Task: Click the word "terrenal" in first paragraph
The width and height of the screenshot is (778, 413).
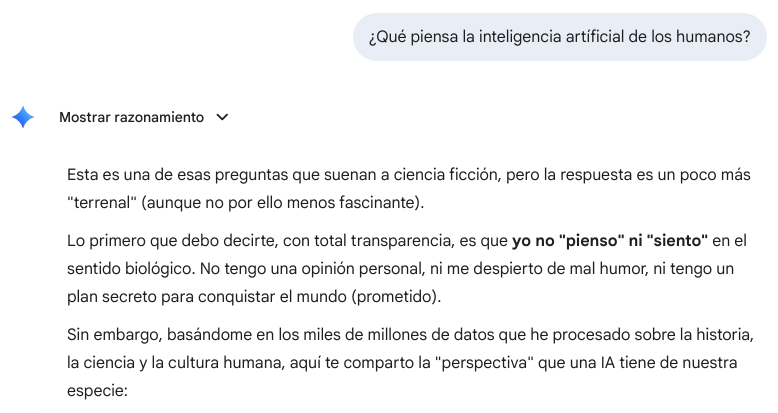Action: 102,203
